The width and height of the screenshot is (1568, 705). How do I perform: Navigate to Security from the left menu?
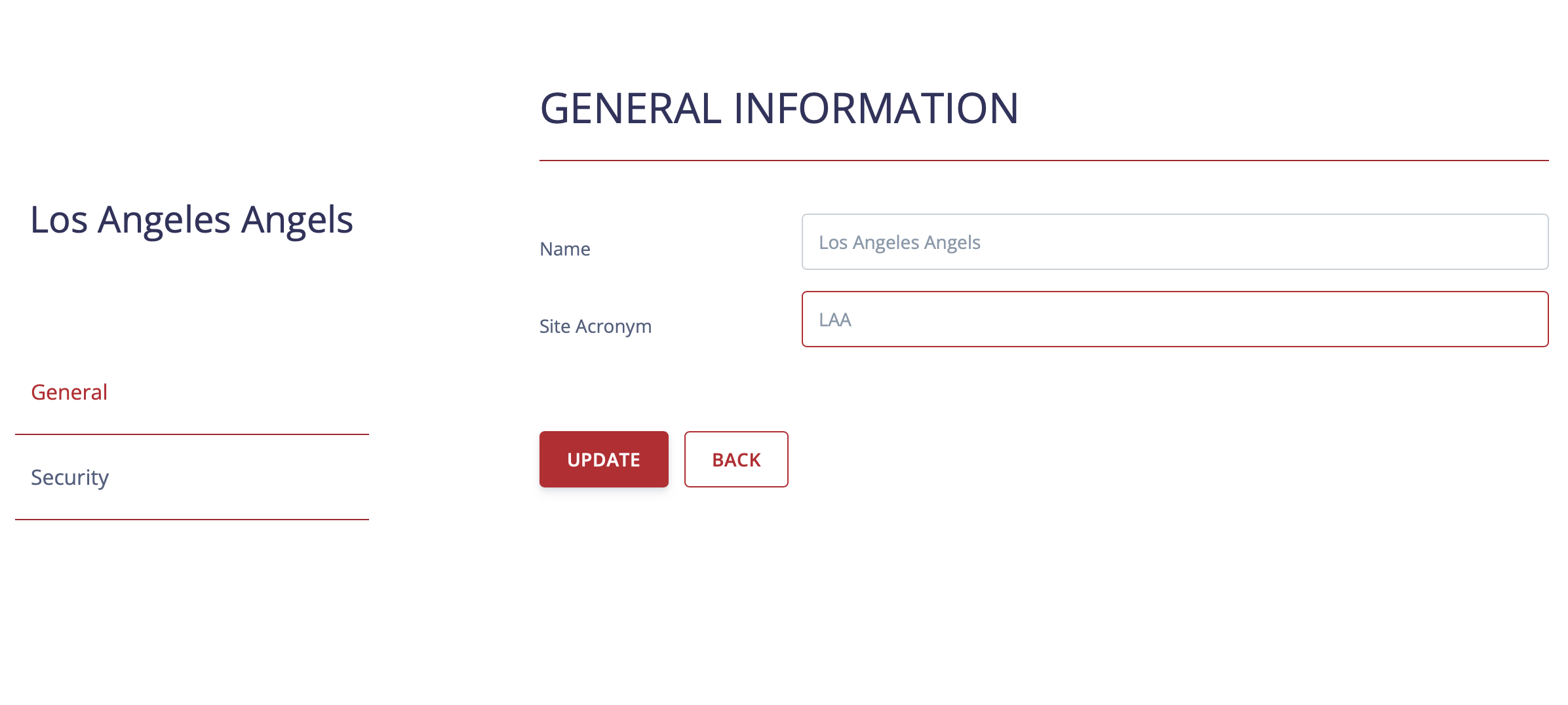(70, 477)
